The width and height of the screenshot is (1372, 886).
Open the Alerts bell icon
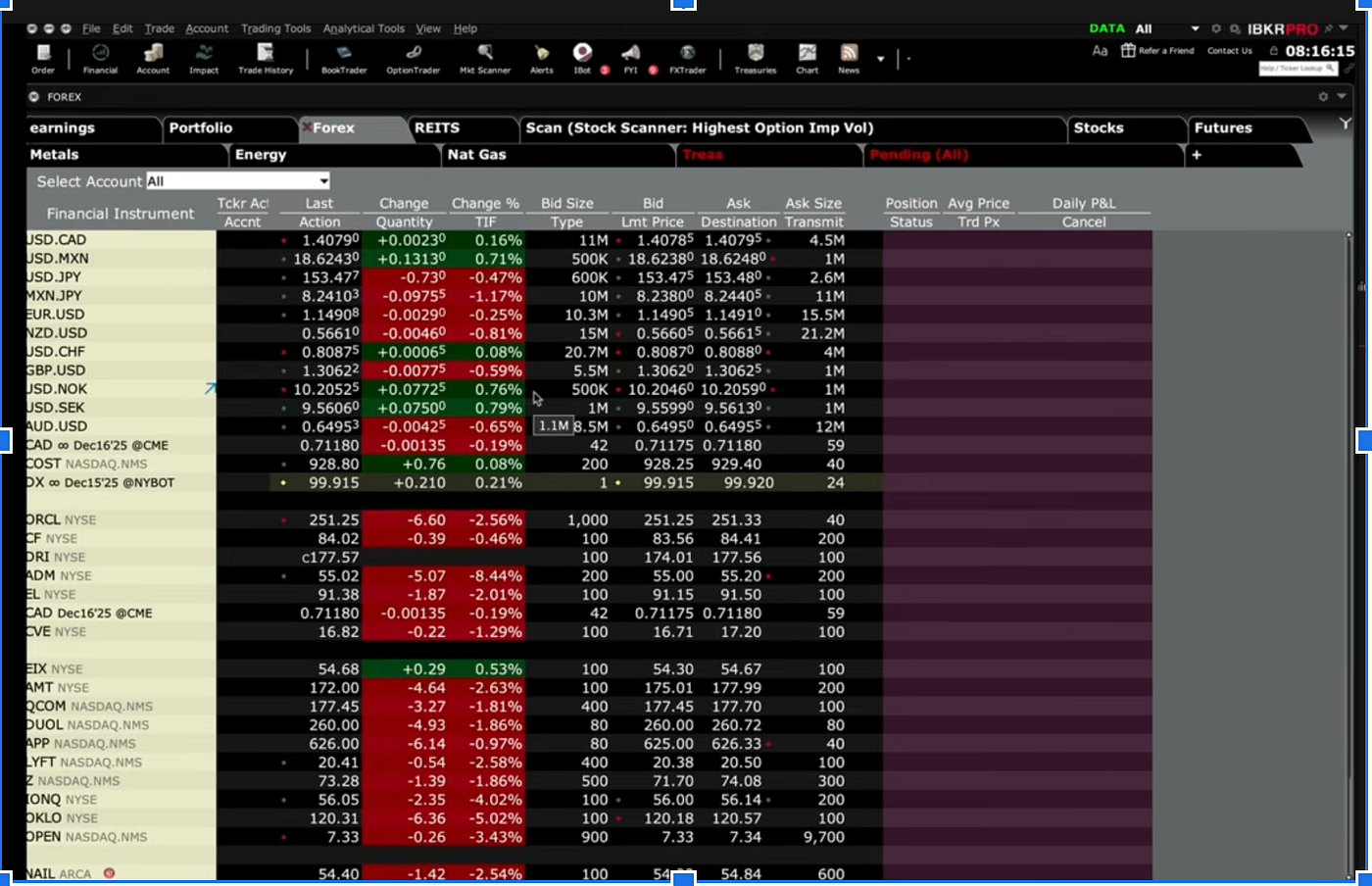(x=542, y=58)
